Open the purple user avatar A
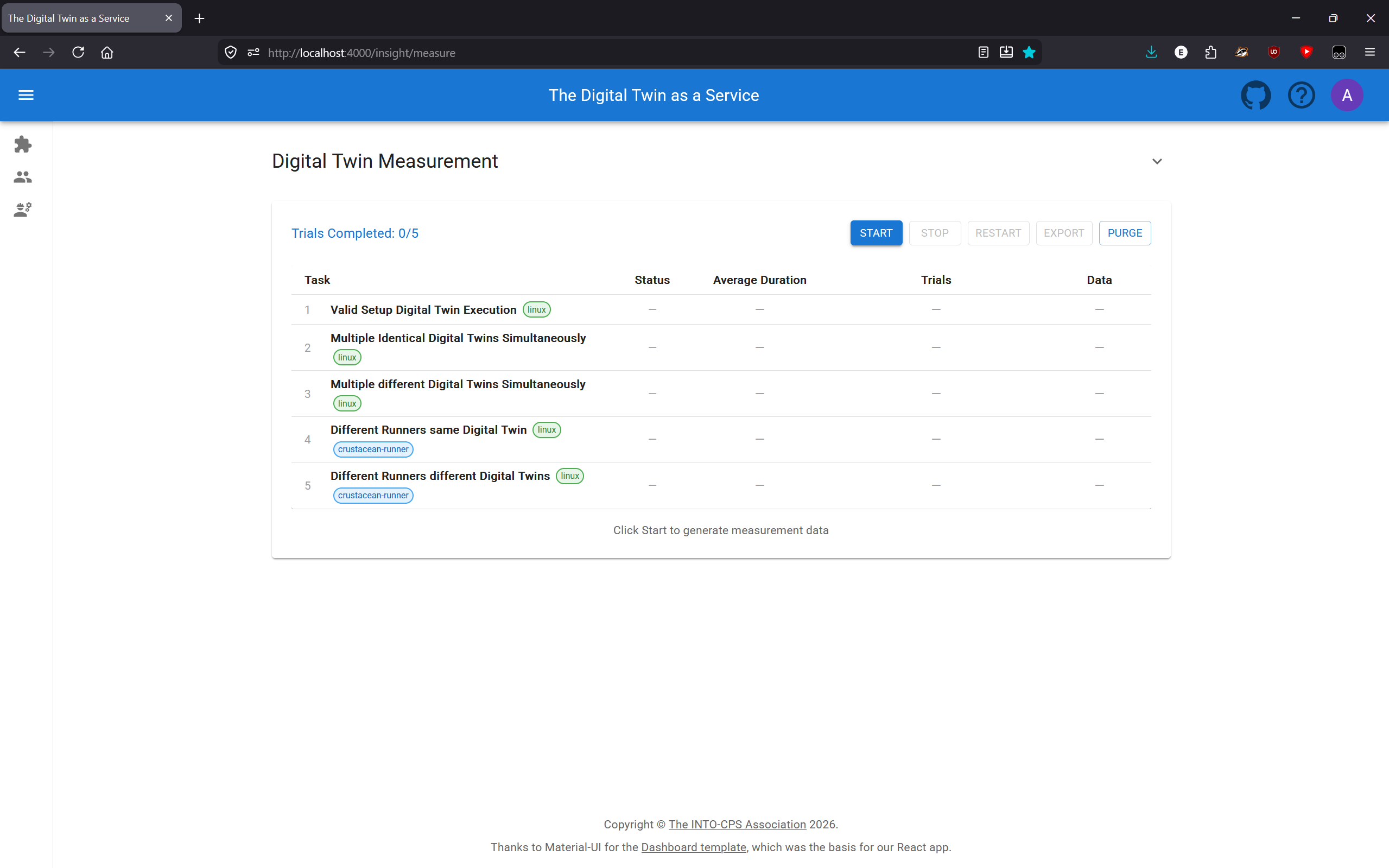Screen dimensions: 1389x868 pos(1347,96)
